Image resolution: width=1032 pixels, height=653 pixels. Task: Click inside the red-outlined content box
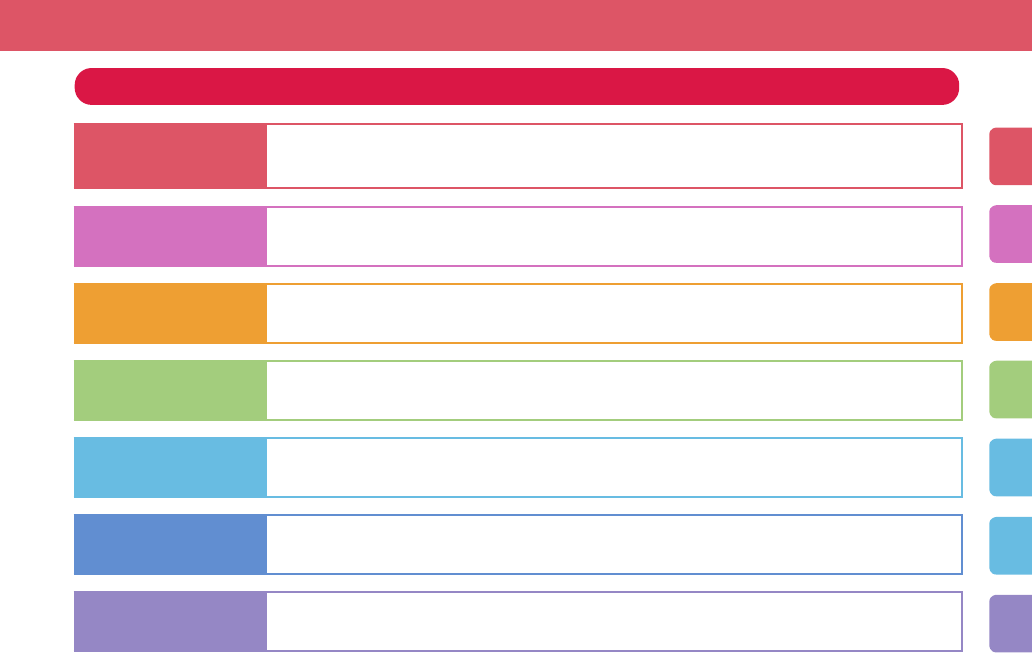pyautogui.click(x=614, y=156)
